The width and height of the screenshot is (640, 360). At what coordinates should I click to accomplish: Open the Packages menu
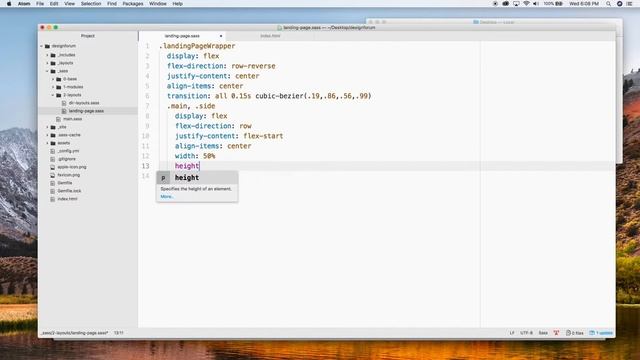coord(133,4)
